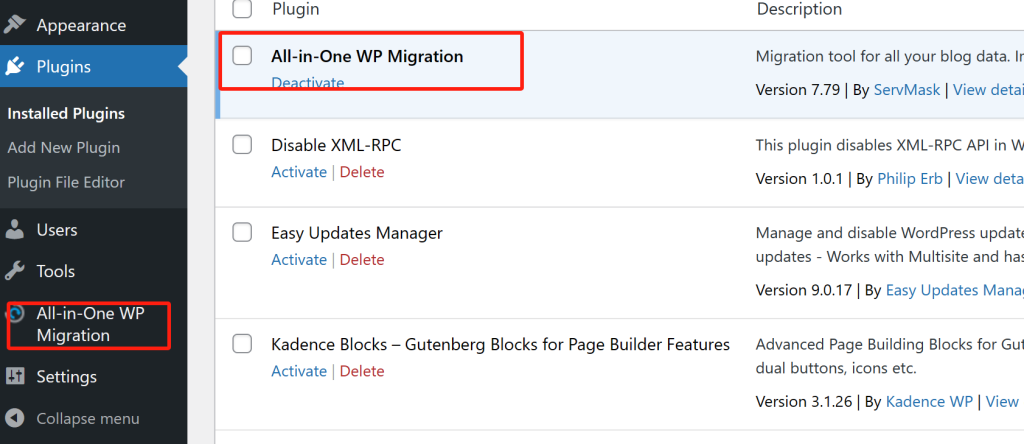
Task: Click the Version 1.0.1 text
Action: 799,178
